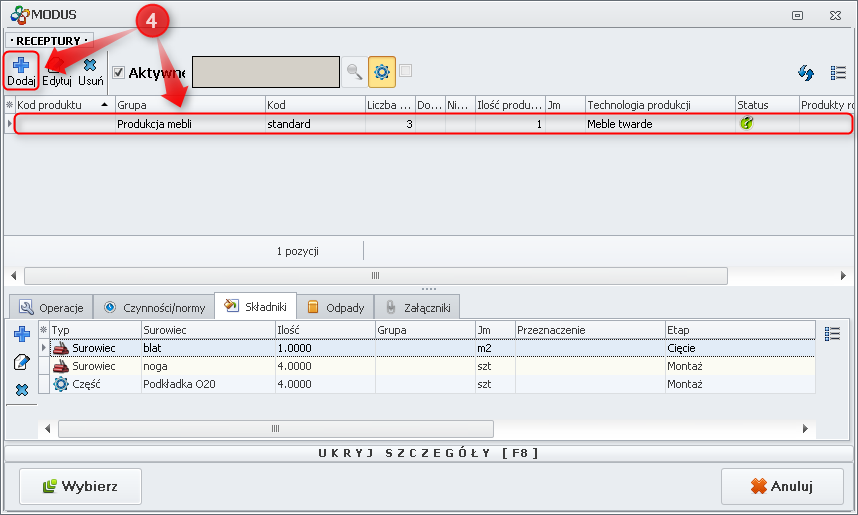Sort by the Kod produktu column header
This screenshot has width=858, height=515.
pyautogui.click(x=58, y=104)
